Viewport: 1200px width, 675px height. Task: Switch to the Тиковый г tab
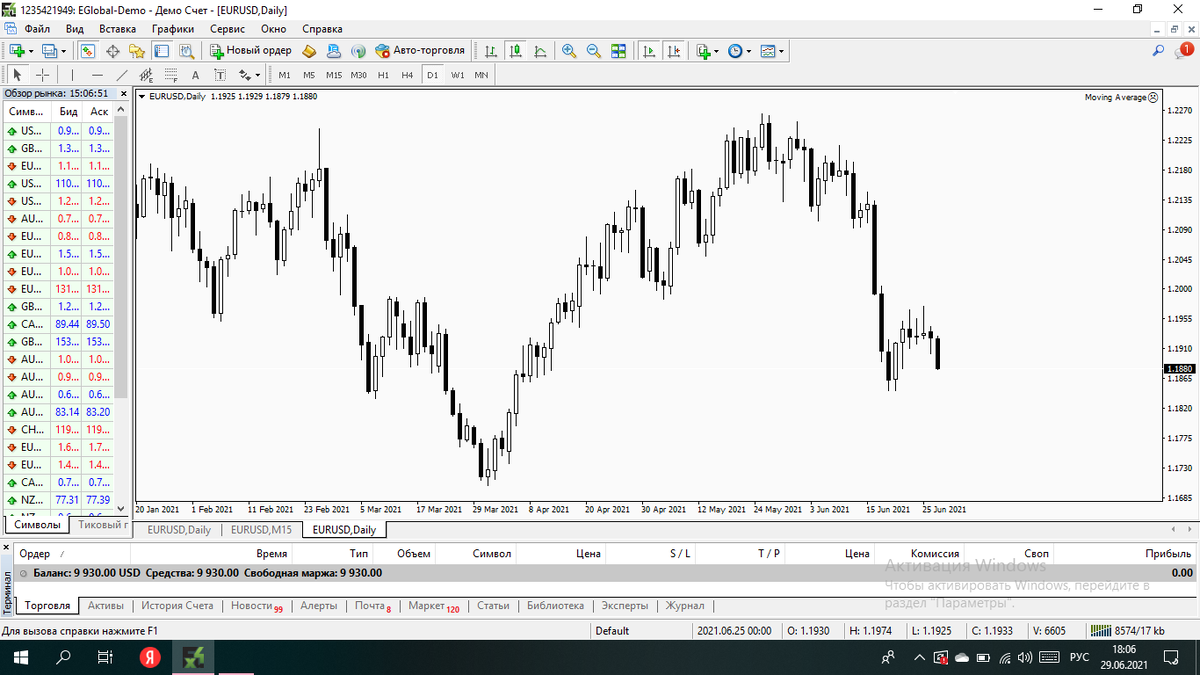tap(103, 524)
